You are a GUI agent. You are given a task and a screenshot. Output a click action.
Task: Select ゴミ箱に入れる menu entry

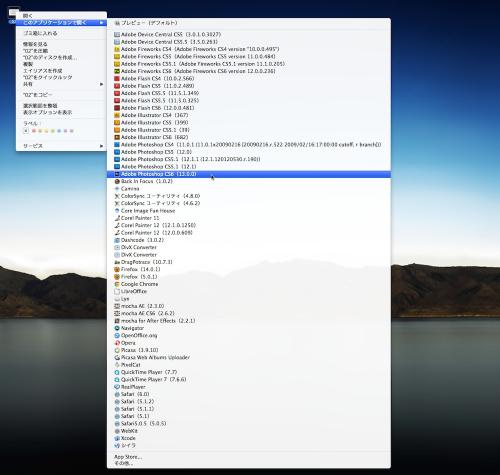61,33
